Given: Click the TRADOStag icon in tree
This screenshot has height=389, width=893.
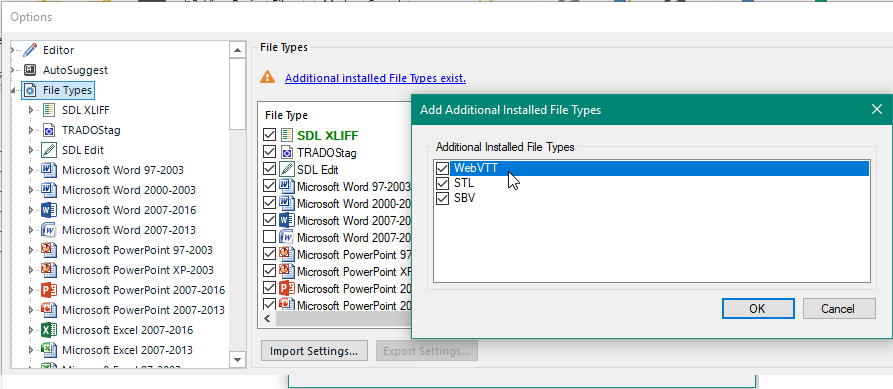Looking at the screenshot, I should point(49,130).
